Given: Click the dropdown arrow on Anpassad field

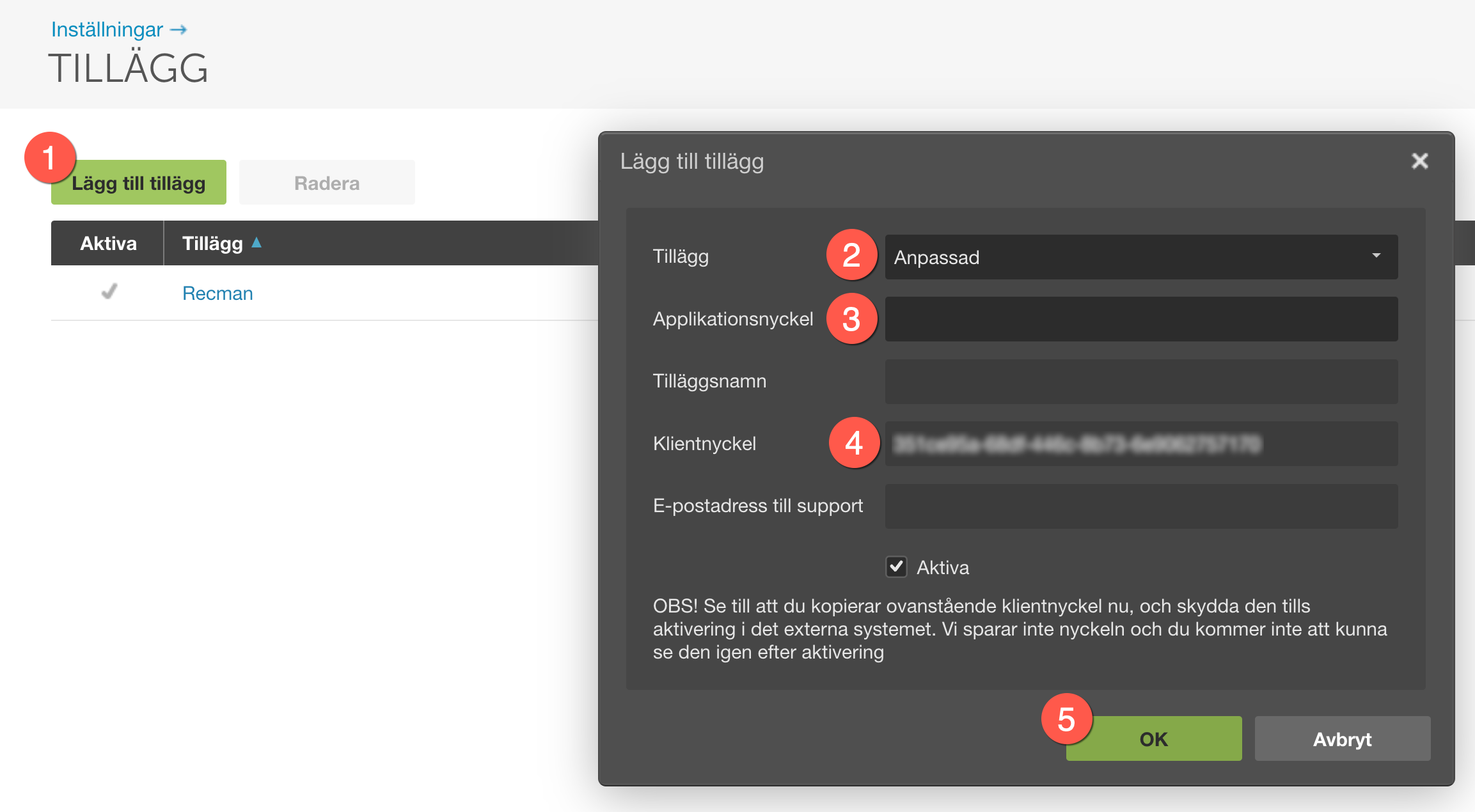Looking at the screenshot, I should tap(1376, 256).
